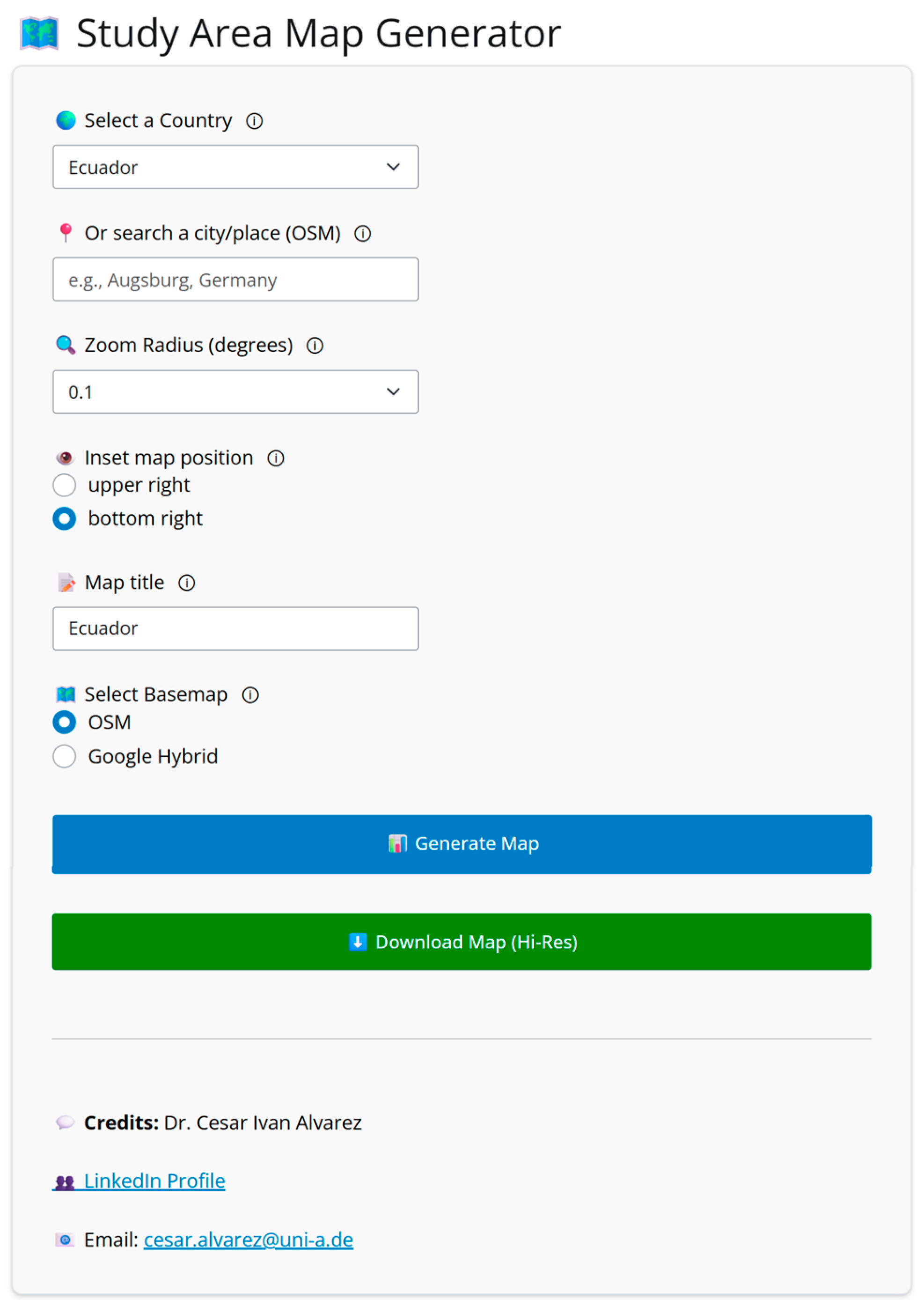Screen dimensions: 924x1306
Task: Click the map emoji icon in page title
Action: pos(39,33)
